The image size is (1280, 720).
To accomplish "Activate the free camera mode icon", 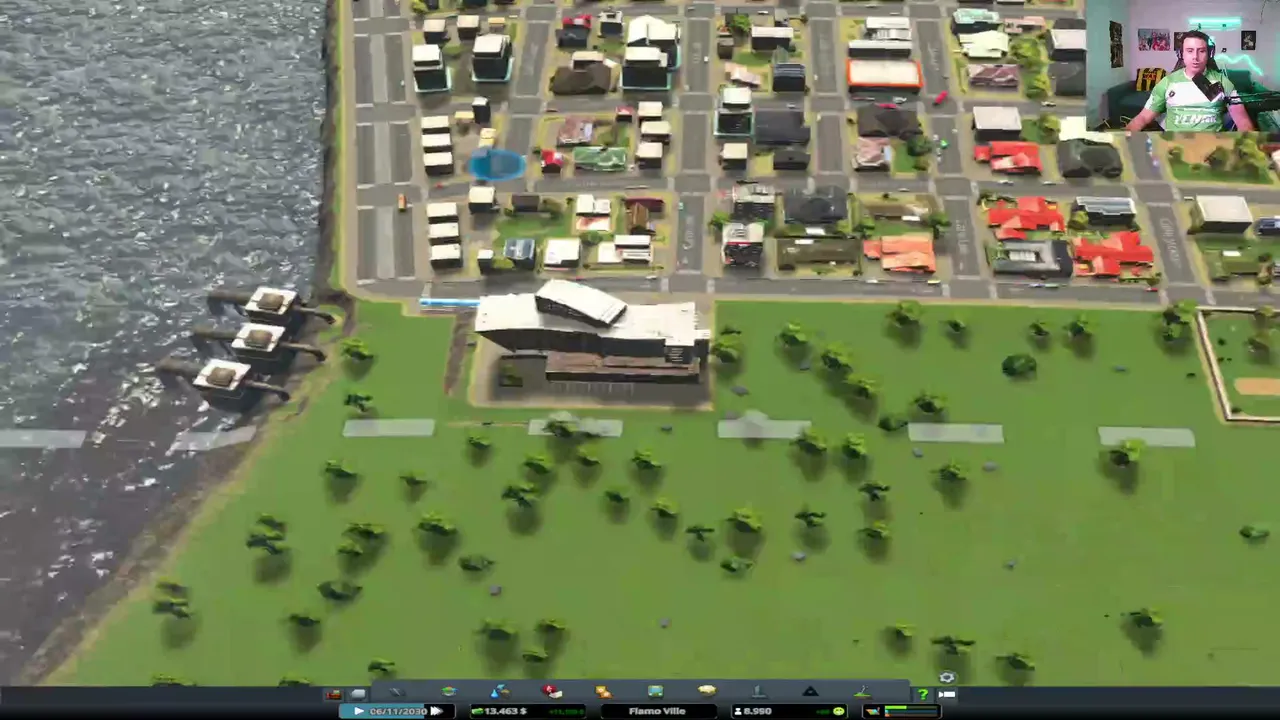I will click(x=946, y=693).
